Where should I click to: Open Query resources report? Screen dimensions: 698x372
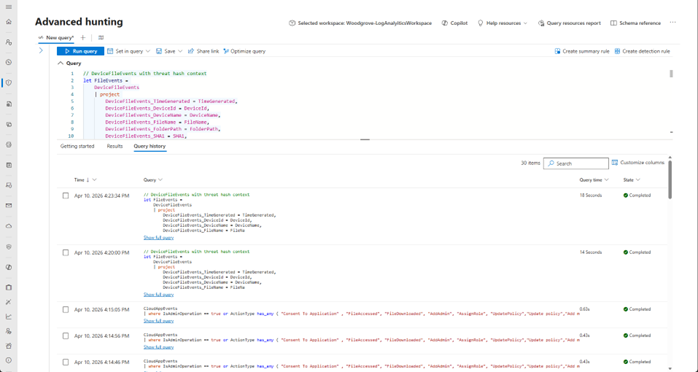click(x=569, y=23)
